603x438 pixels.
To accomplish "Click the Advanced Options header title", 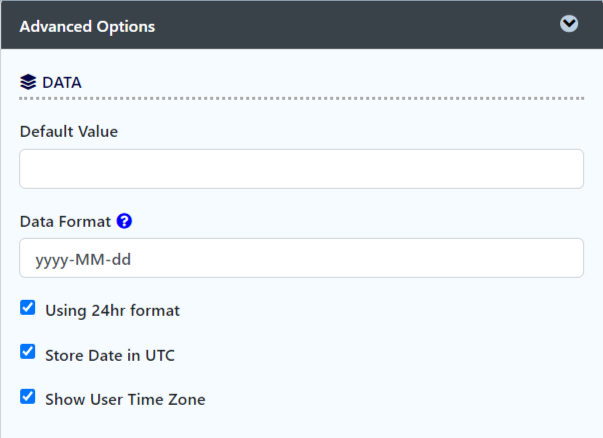I will coord(87,27).
